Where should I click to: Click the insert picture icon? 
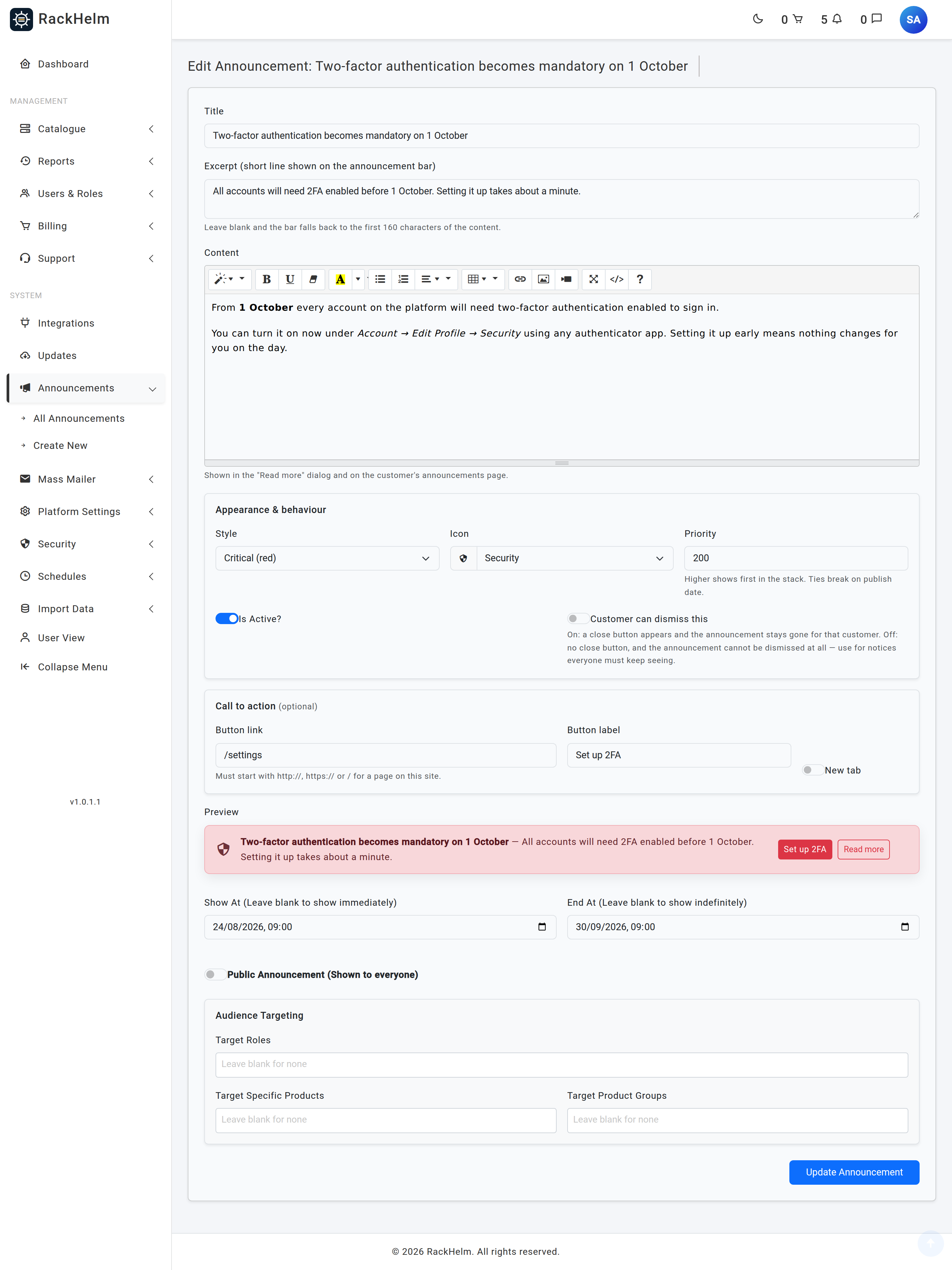click(x=543, y=279)
